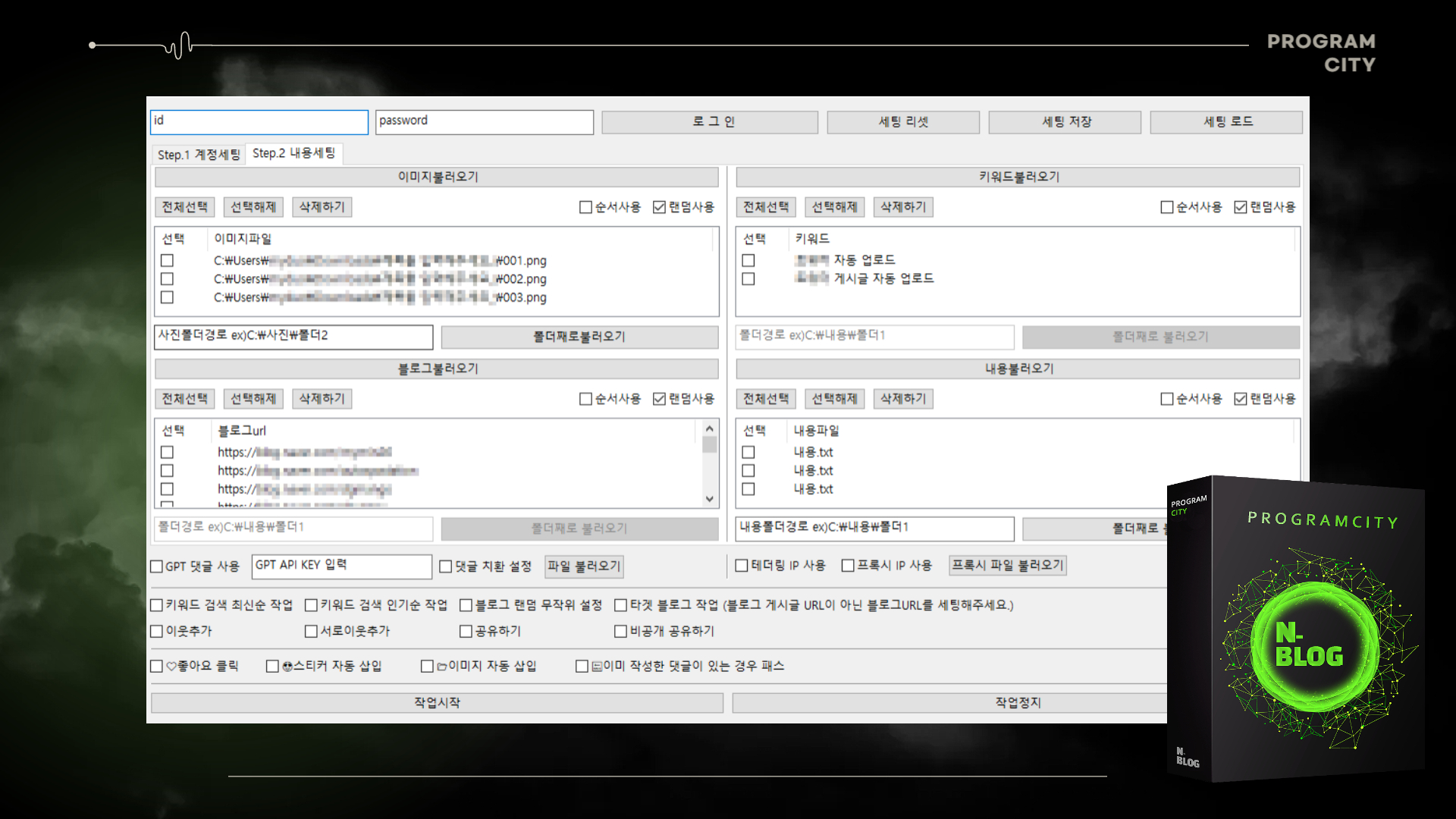
Task: Enable 순서사용 in image section
Action: pyautogui.click(x=610, y=207)
